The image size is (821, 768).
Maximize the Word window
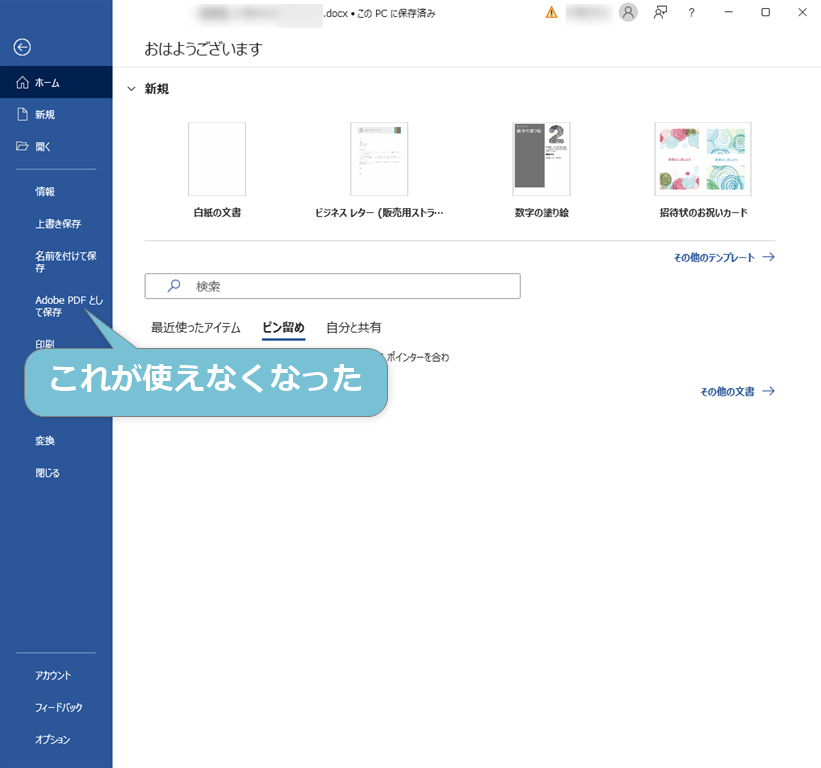point(765,12)
